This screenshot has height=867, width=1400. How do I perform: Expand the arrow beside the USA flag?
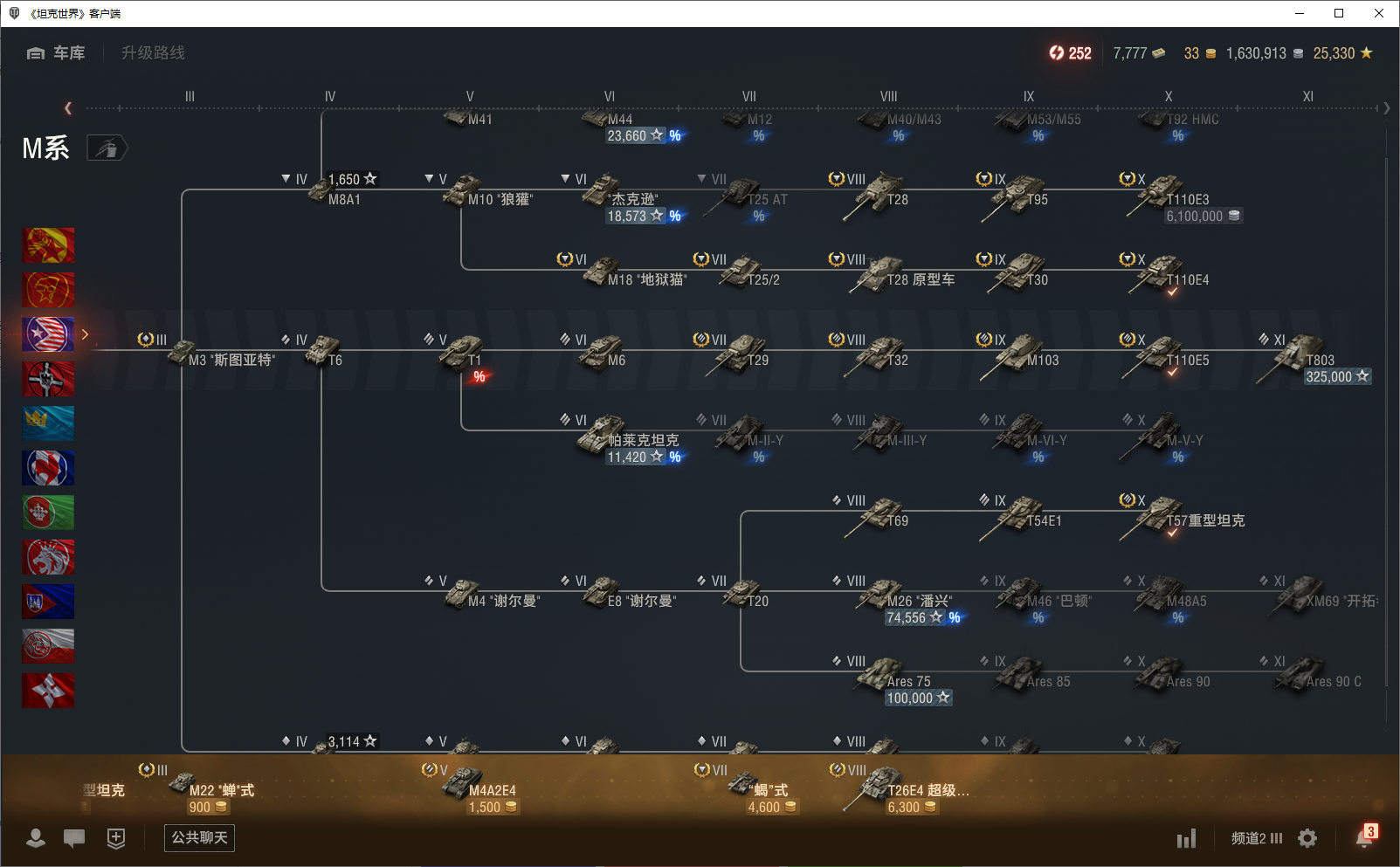coord(85,334)
